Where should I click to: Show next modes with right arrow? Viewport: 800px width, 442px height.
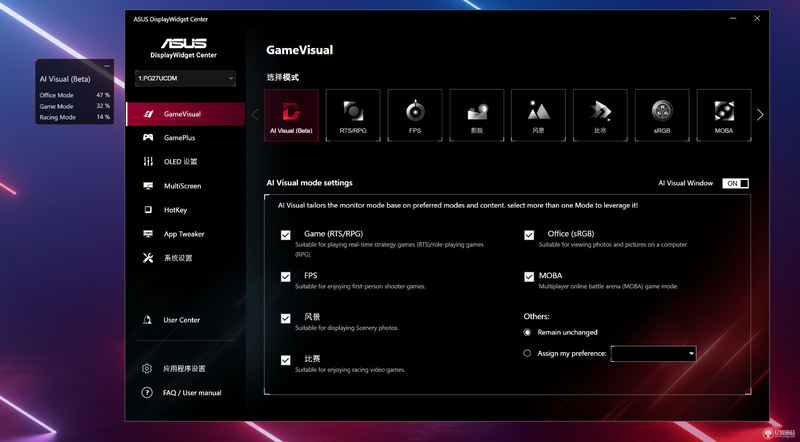point(760,115)
